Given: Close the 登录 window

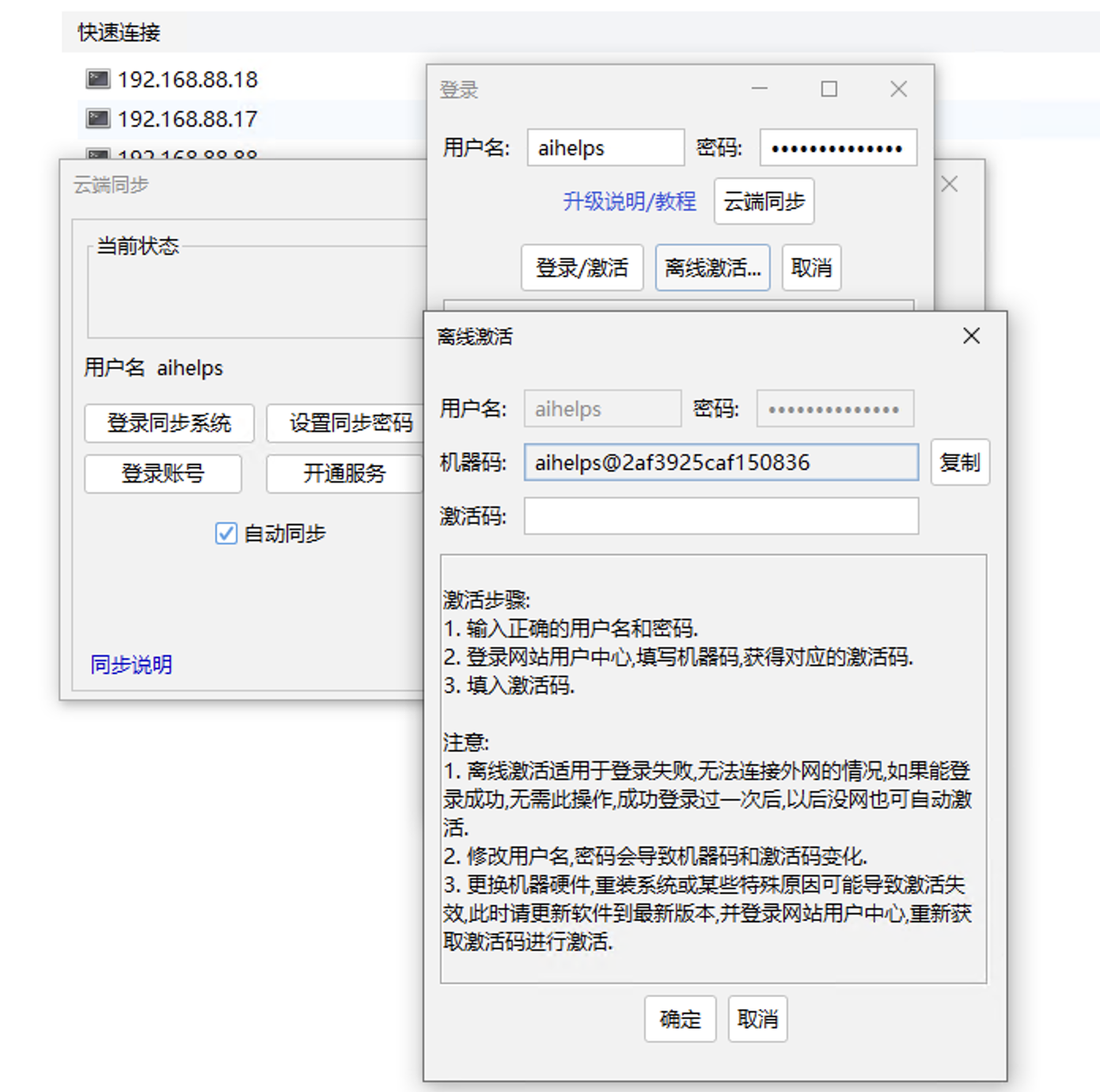Looking at the screenshot, I should pyautogui.click(x=898, y=89).
